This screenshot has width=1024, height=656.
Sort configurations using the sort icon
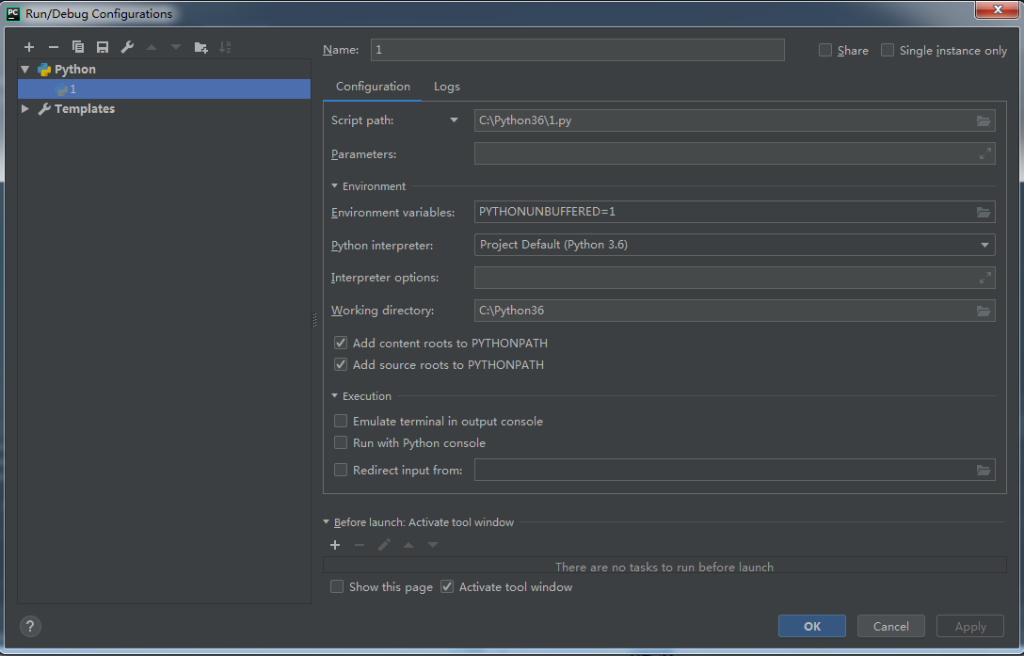click(225, 46)
